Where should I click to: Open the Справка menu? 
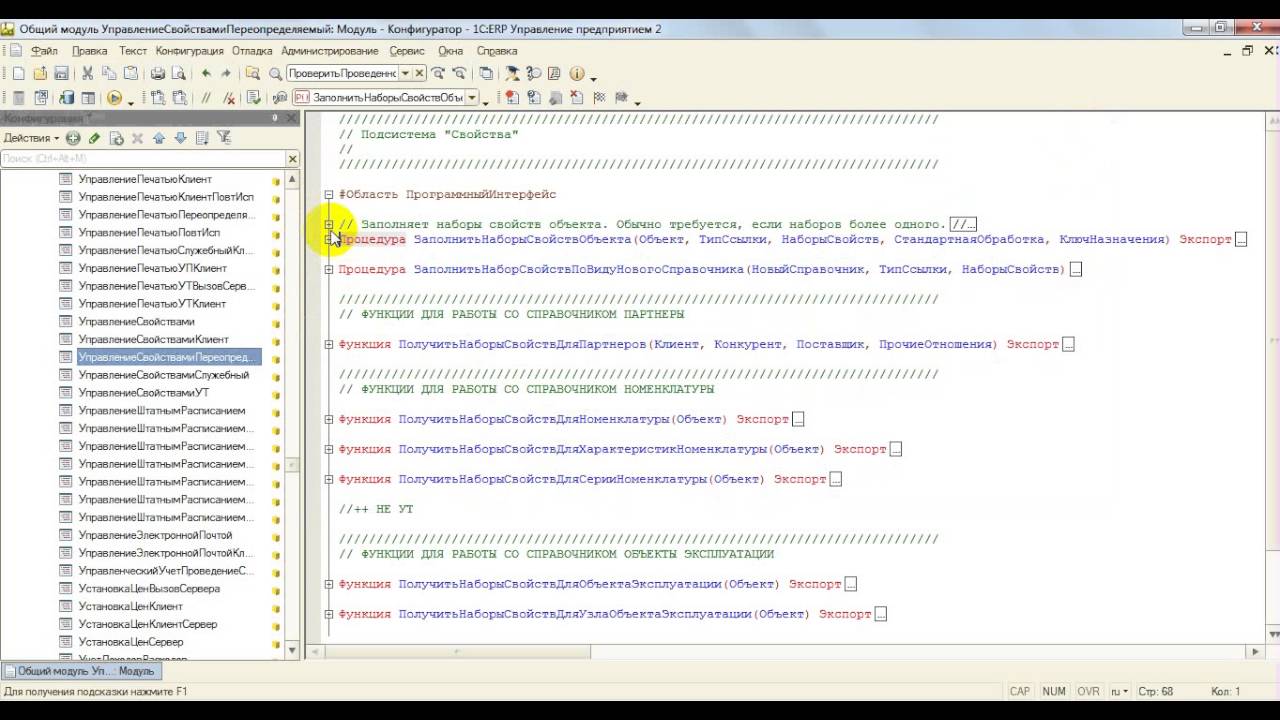point(497,51)
